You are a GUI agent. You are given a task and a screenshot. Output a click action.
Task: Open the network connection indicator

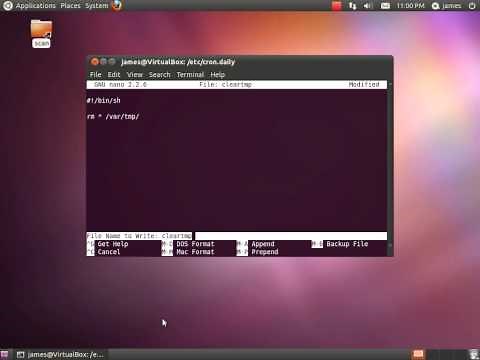click(352, 6)
